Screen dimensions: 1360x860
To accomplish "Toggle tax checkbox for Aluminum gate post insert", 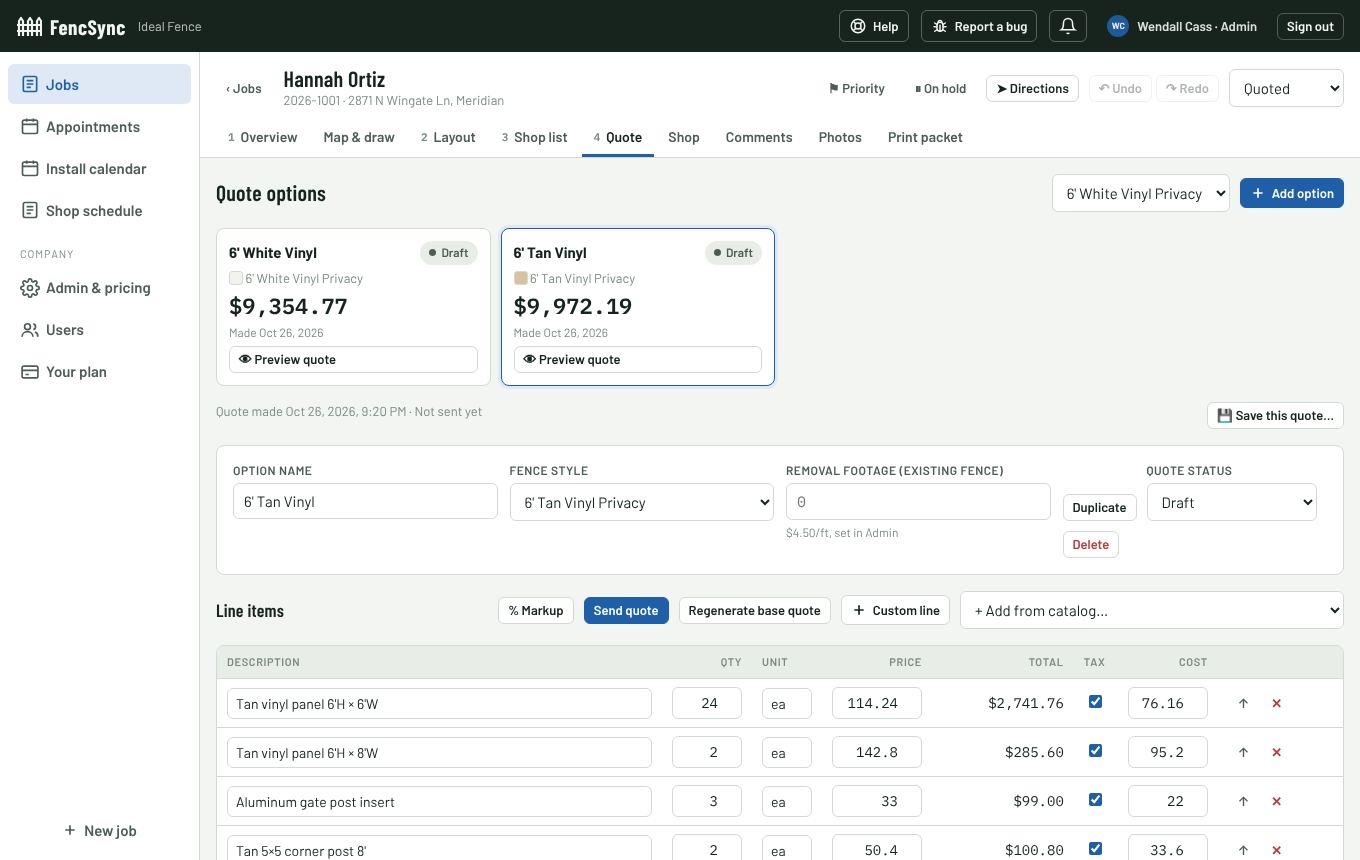I will [1095, 800].
